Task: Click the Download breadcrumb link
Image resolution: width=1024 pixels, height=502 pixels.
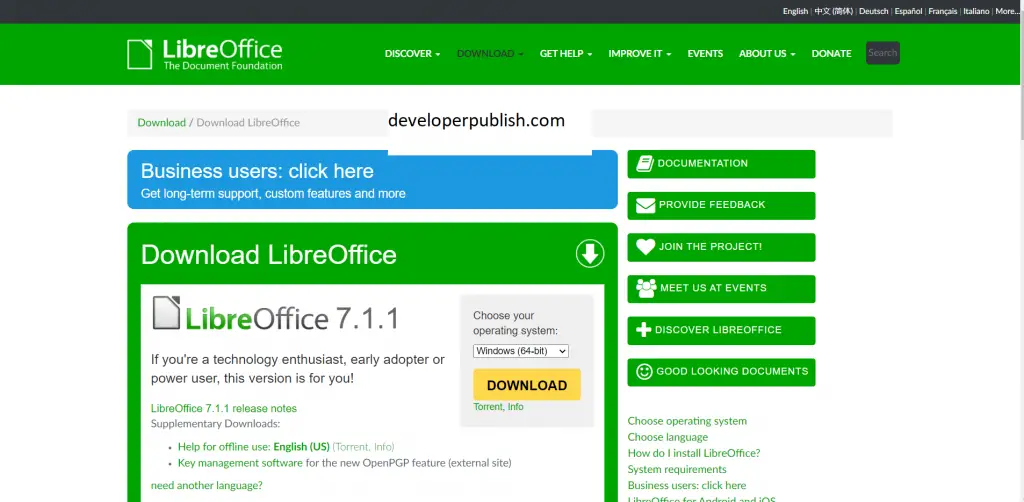Action: pyautogui.click(x=161, y=123)
